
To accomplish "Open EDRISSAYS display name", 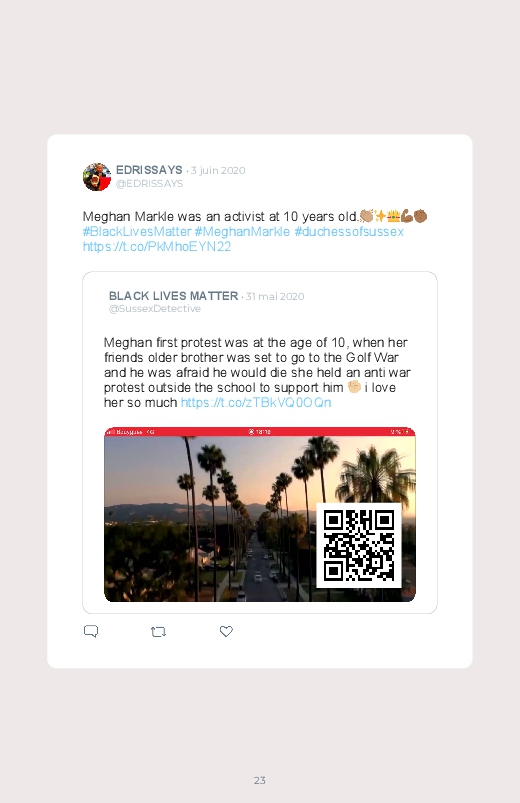I will click(149, 170).
